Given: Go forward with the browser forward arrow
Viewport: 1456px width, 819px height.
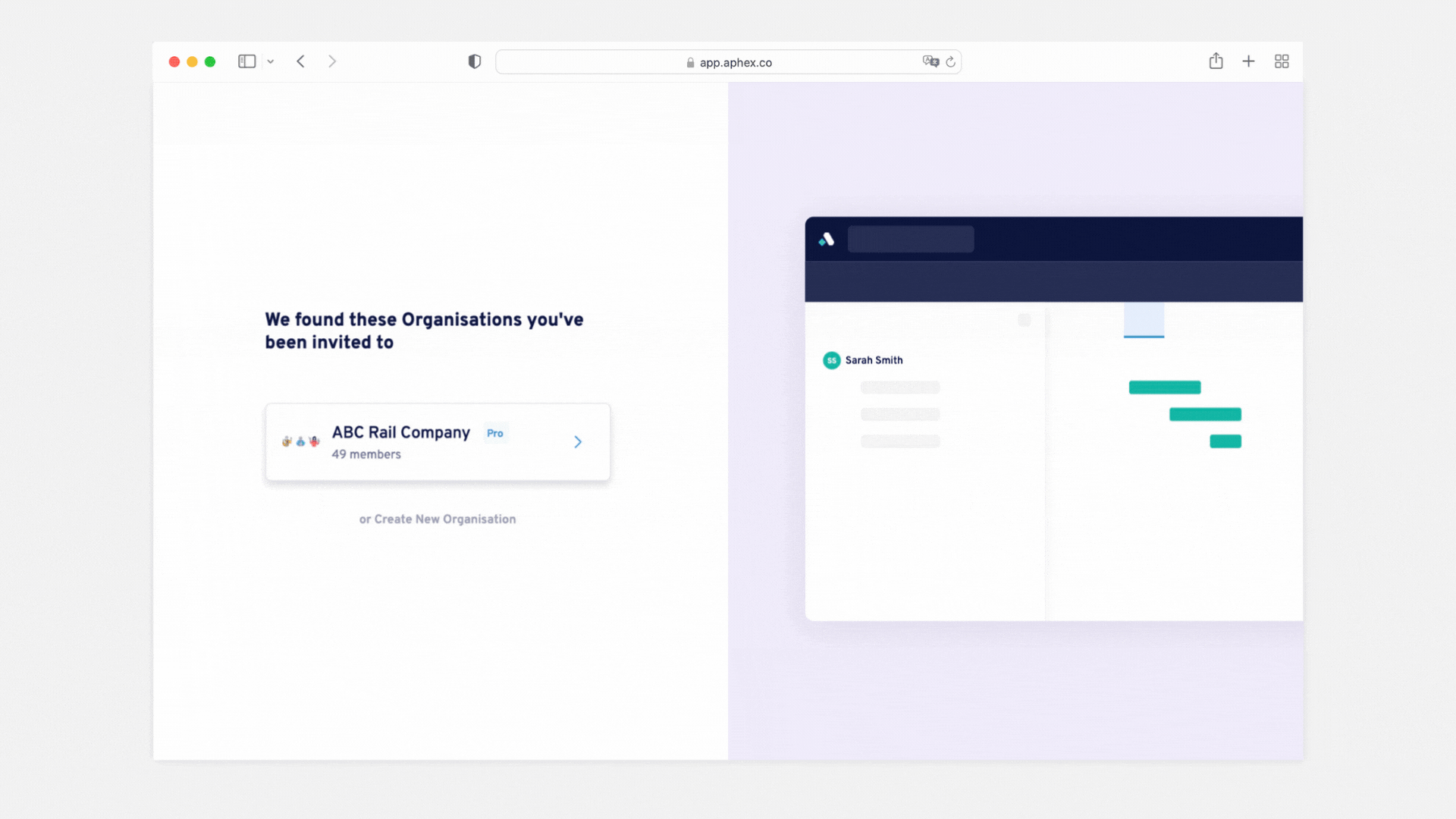Looking at the screenshot, I should coord(332,61).
